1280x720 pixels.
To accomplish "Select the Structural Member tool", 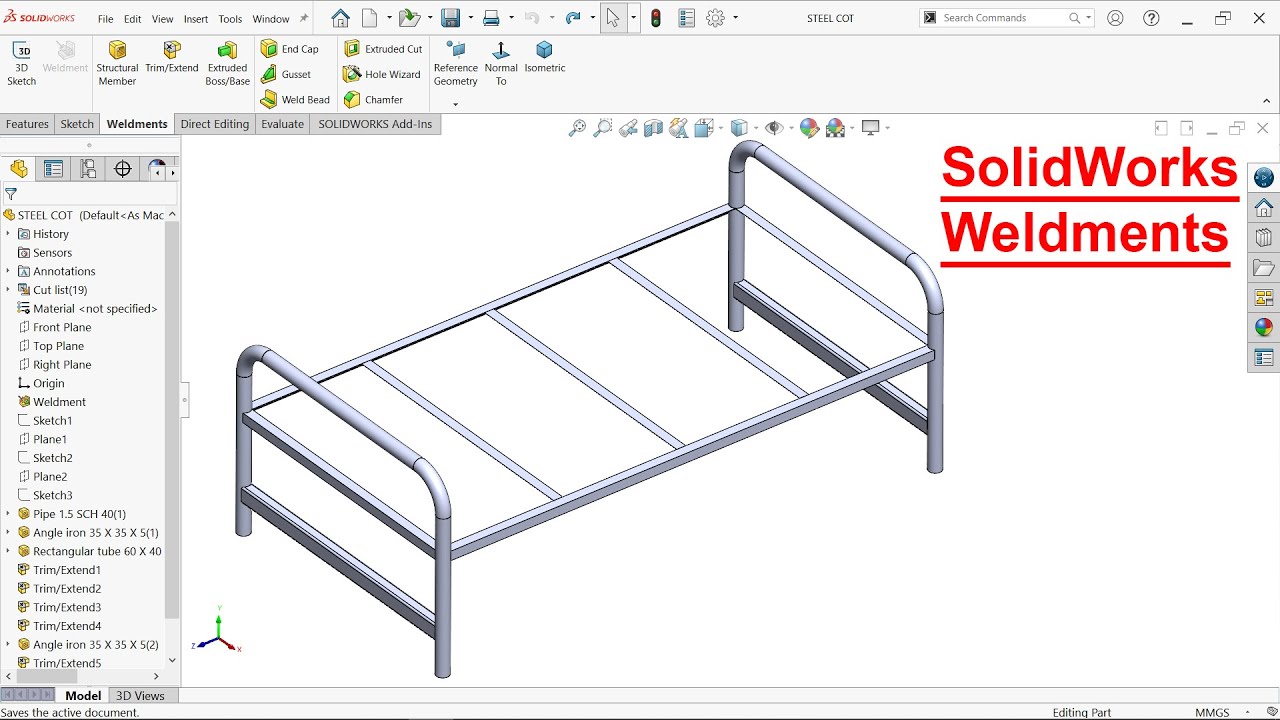I will (117, 64).
